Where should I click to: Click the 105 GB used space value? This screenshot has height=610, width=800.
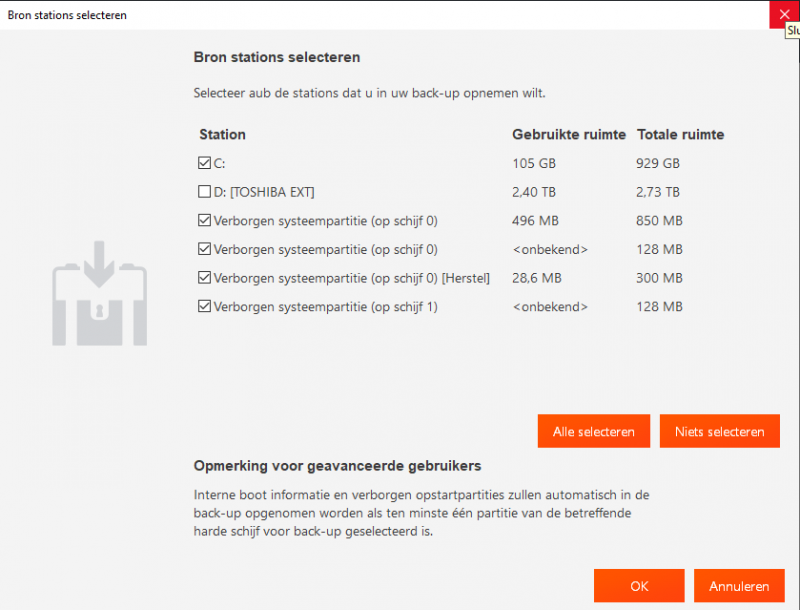coord(532,163)
